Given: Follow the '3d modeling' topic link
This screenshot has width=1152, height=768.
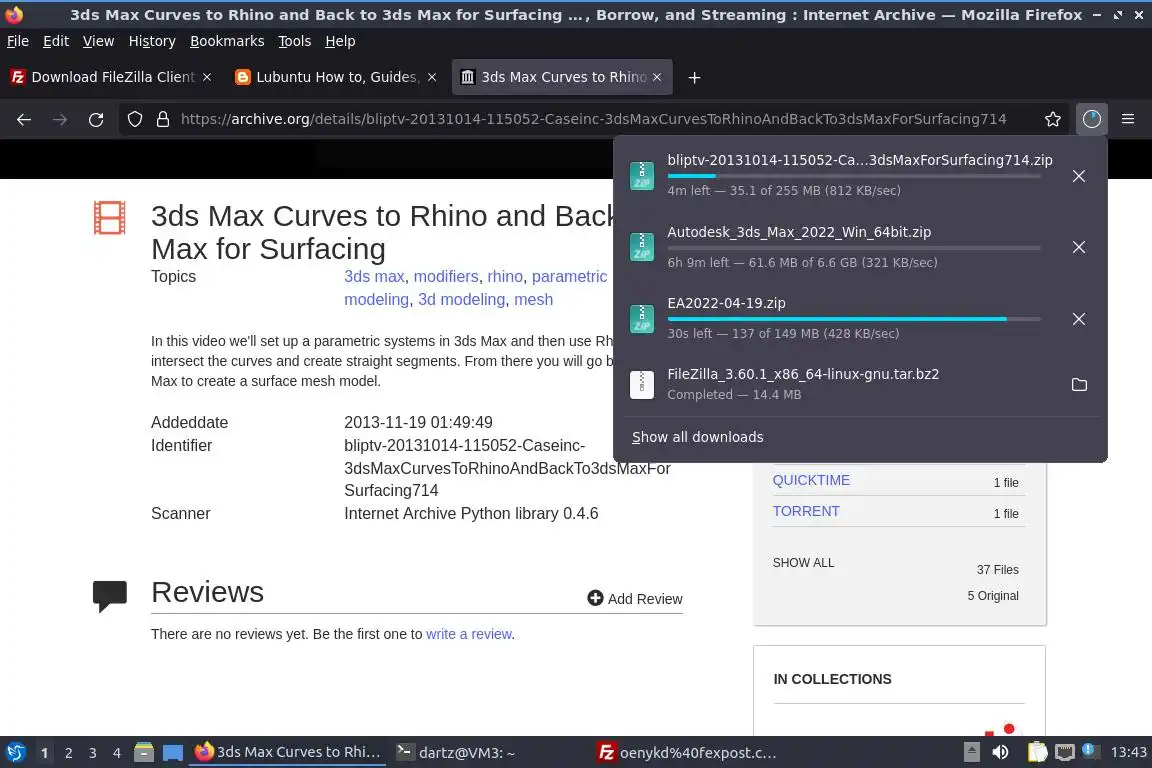Looking at the screenshot, I should (x=461, y=299).
